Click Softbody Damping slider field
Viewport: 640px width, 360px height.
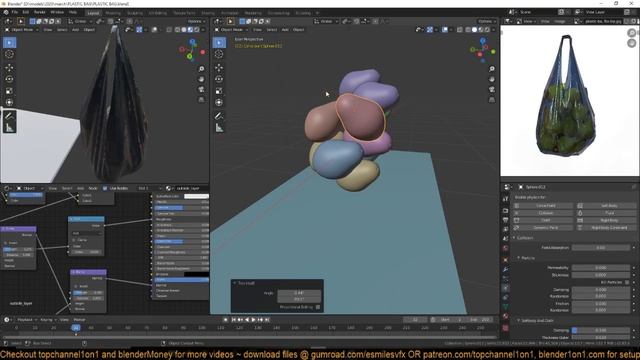point(601,330)
